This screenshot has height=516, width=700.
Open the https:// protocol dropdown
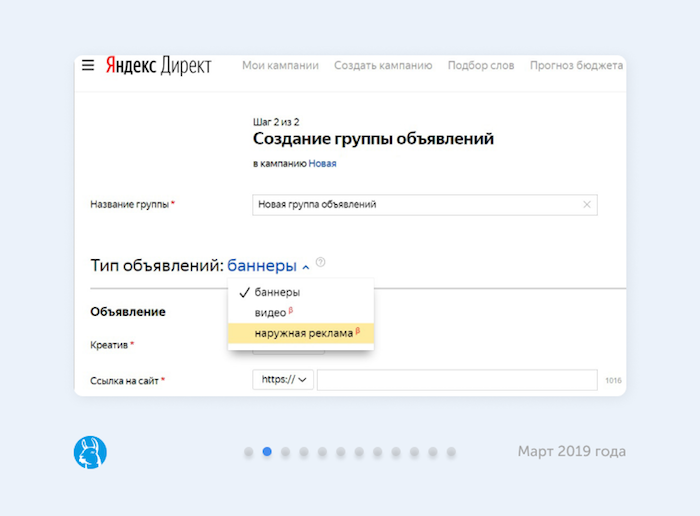283,380
